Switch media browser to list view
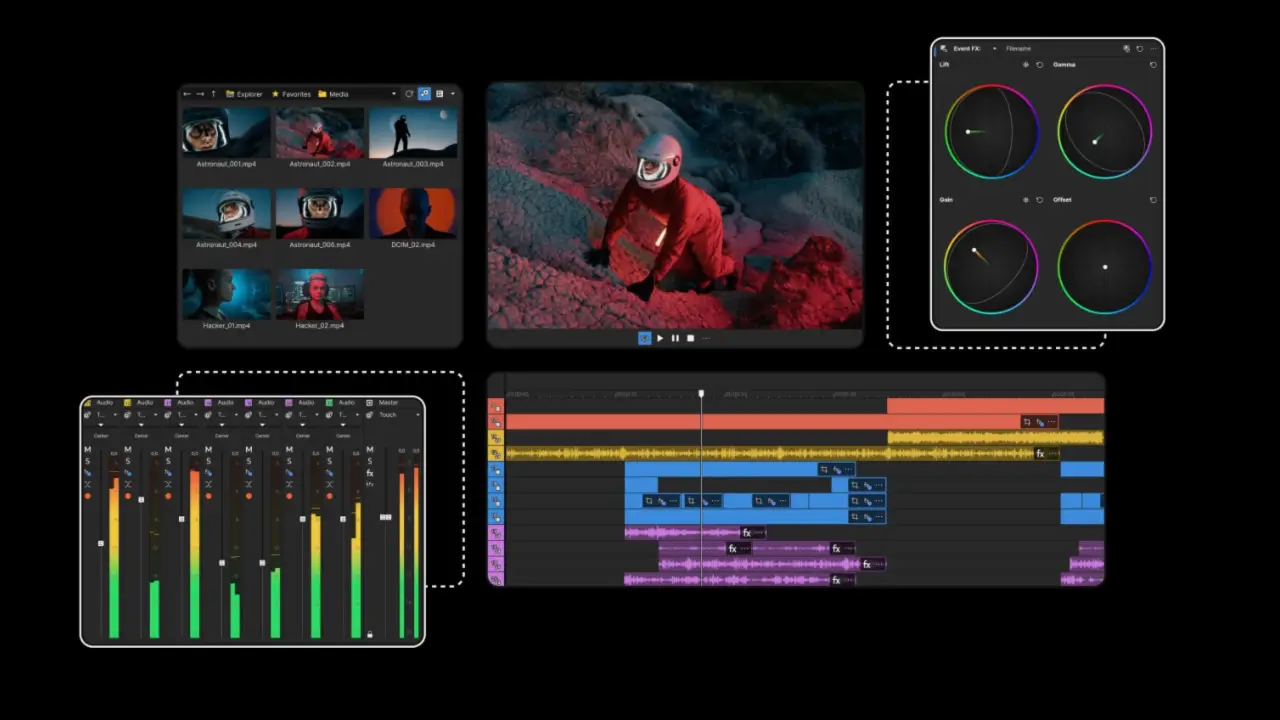 439,93
